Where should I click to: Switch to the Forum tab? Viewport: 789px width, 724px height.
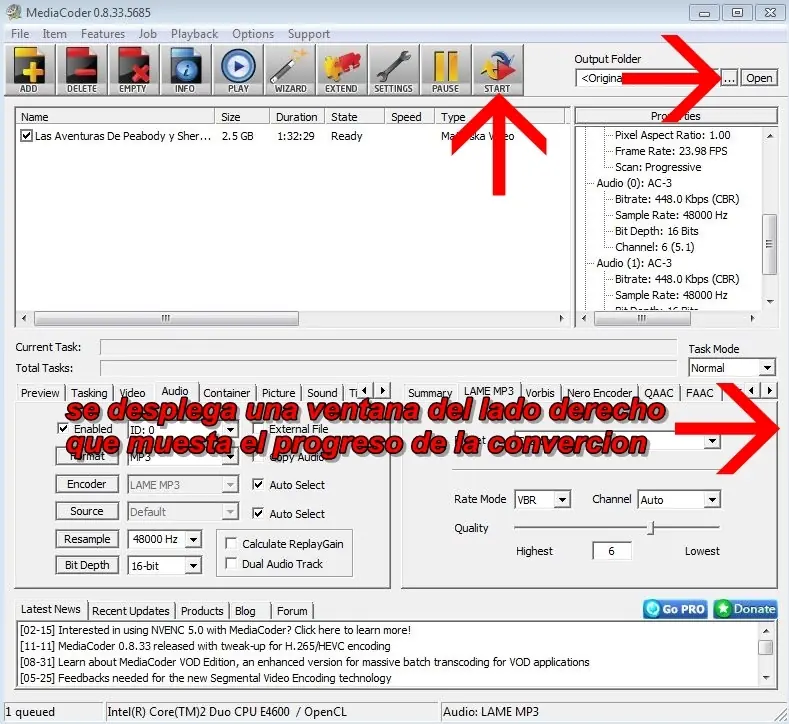(x=292, y=611)
